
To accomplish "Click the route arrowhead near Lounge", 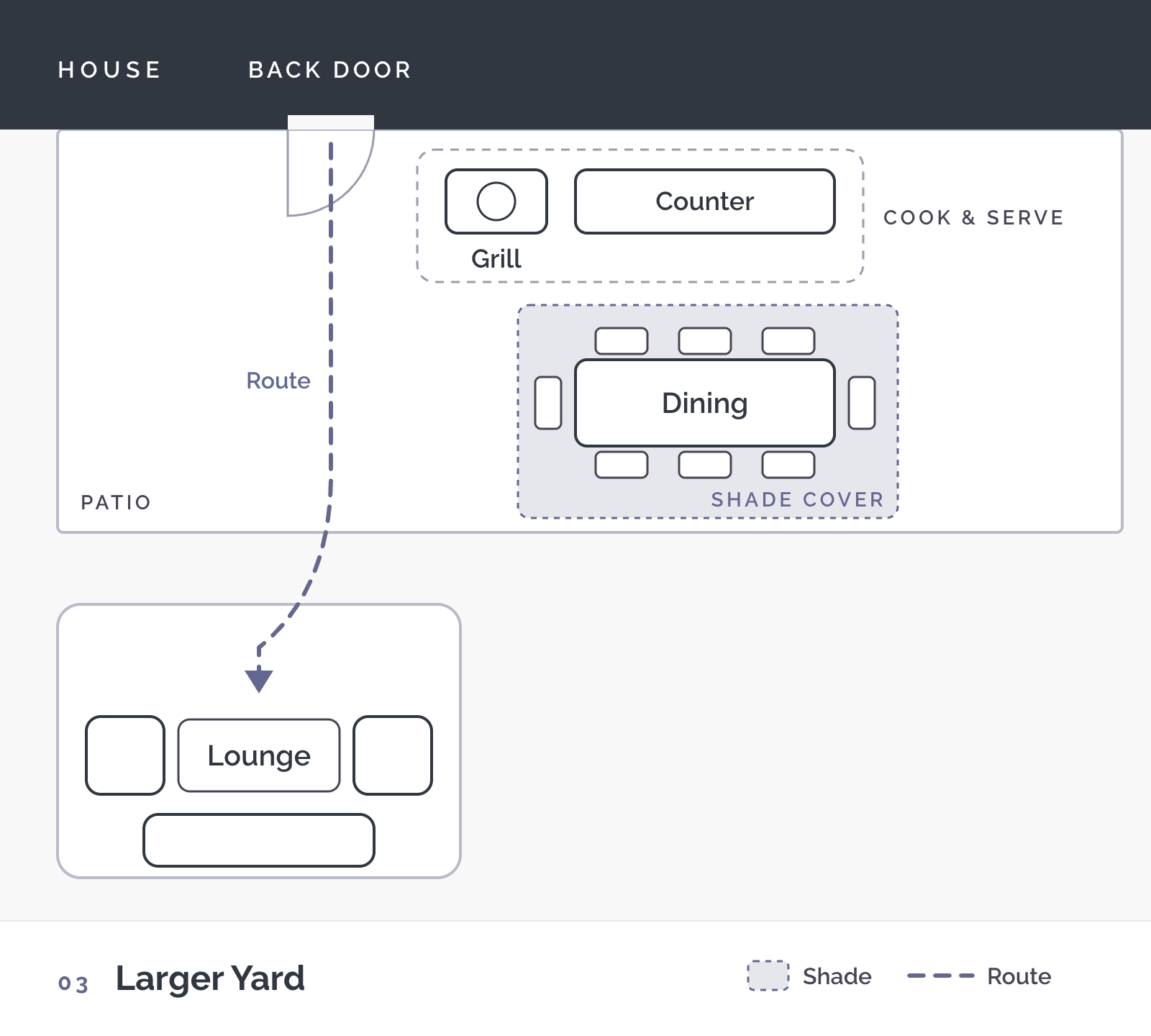I will coord(259,681).
